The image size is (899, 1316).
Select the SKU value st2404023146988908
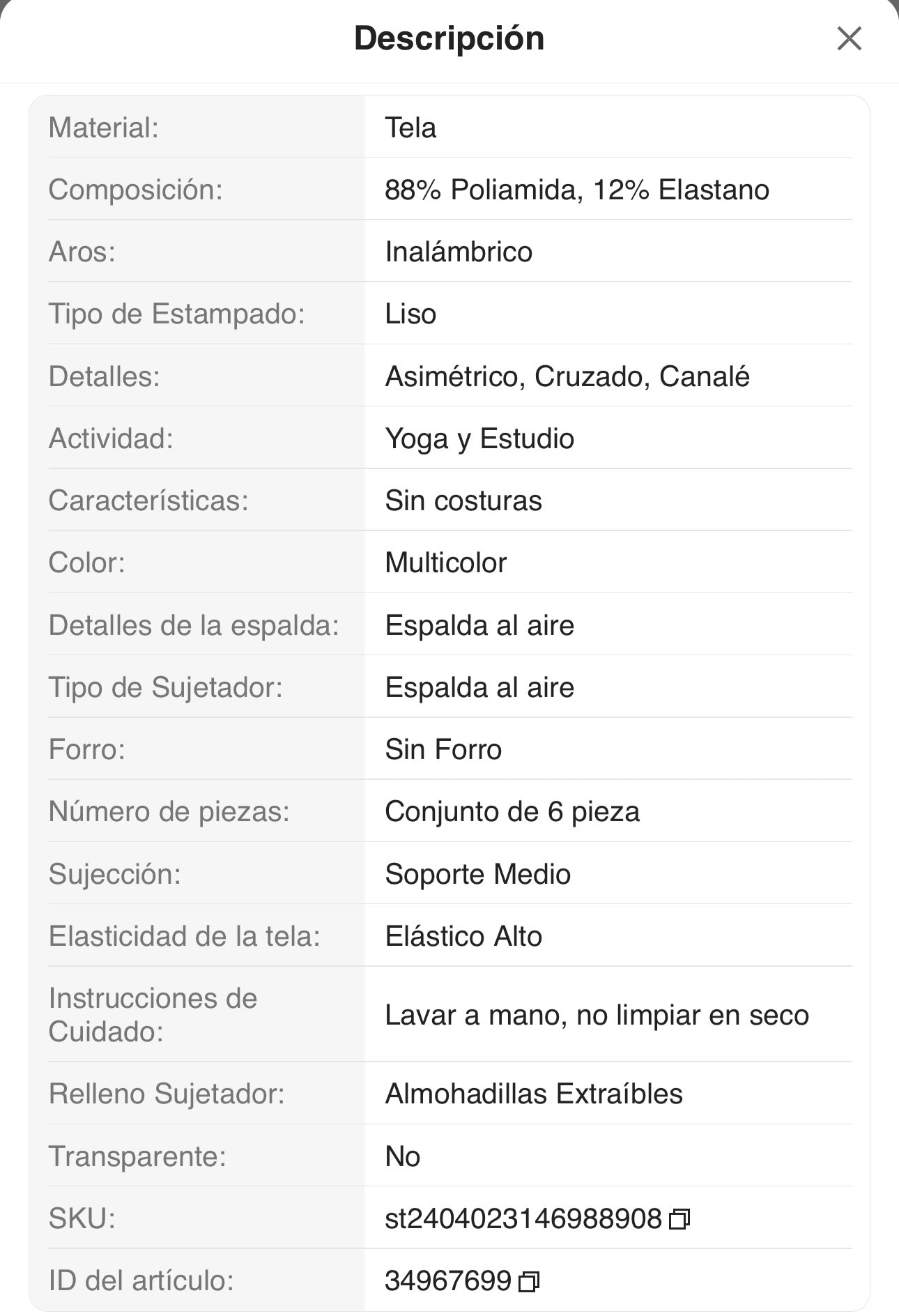point(523,1218)
